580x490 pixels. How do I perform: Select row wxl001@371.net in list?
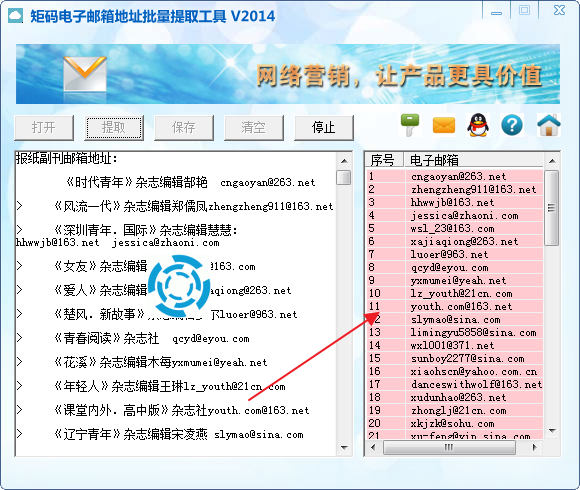pyautogui.click(x=455, y=345)
